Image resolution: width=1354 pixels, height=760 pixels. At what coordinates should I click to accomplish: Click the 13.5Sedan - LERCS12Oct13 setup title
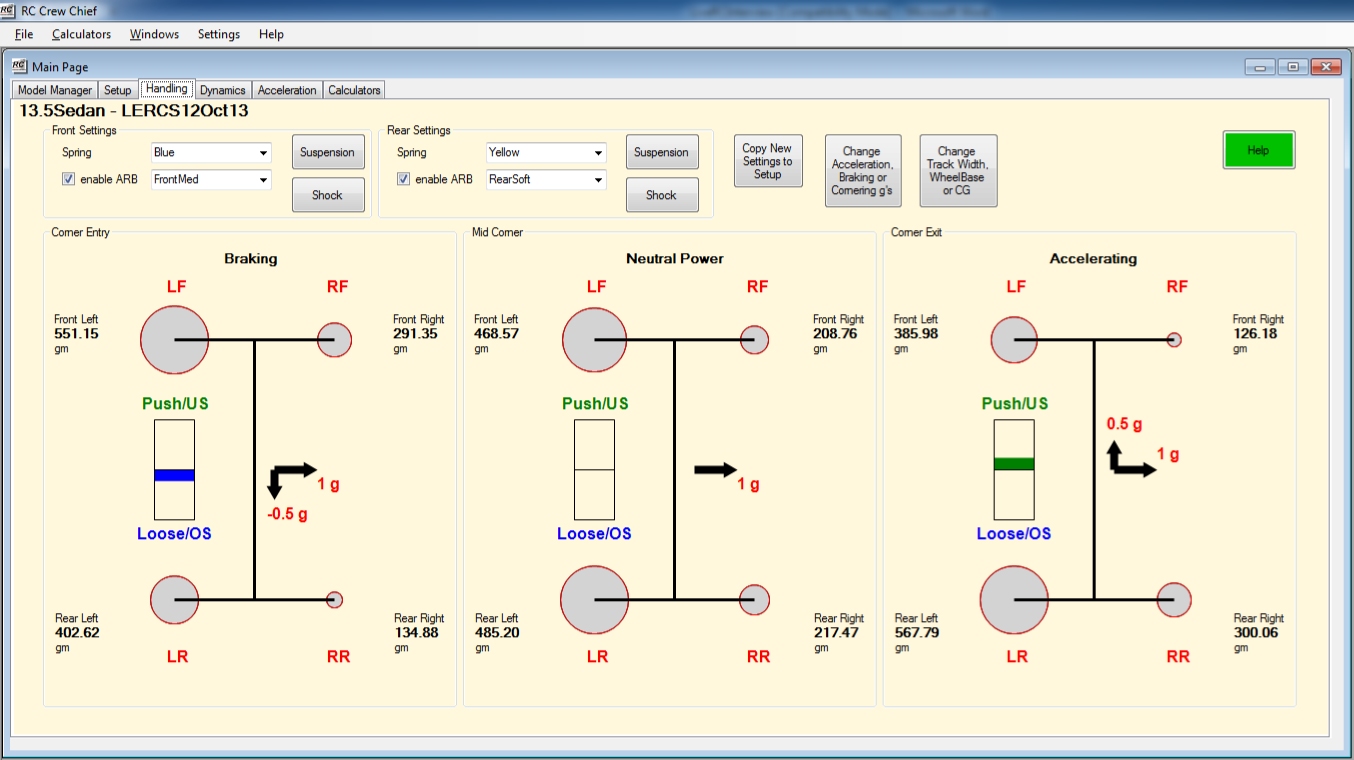134,111
